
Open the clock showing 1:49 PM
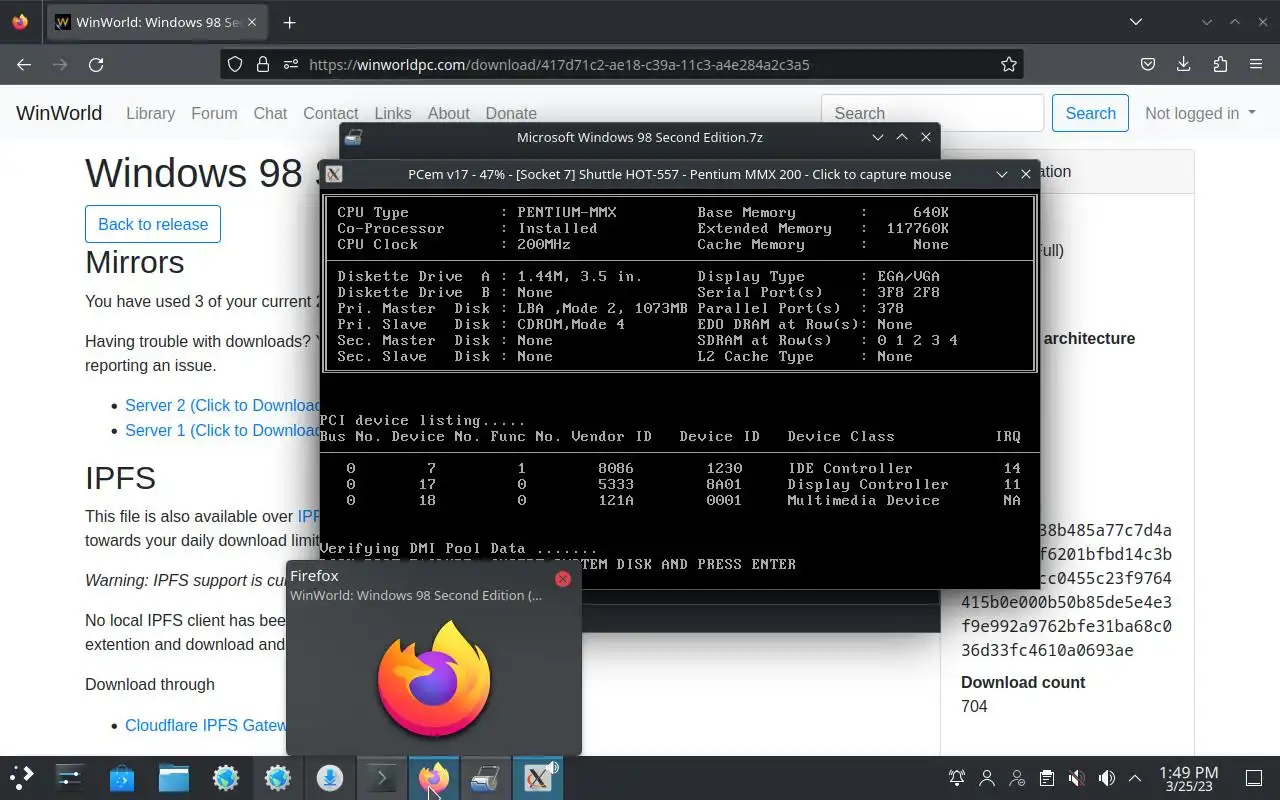click(x=1188, y=778)
